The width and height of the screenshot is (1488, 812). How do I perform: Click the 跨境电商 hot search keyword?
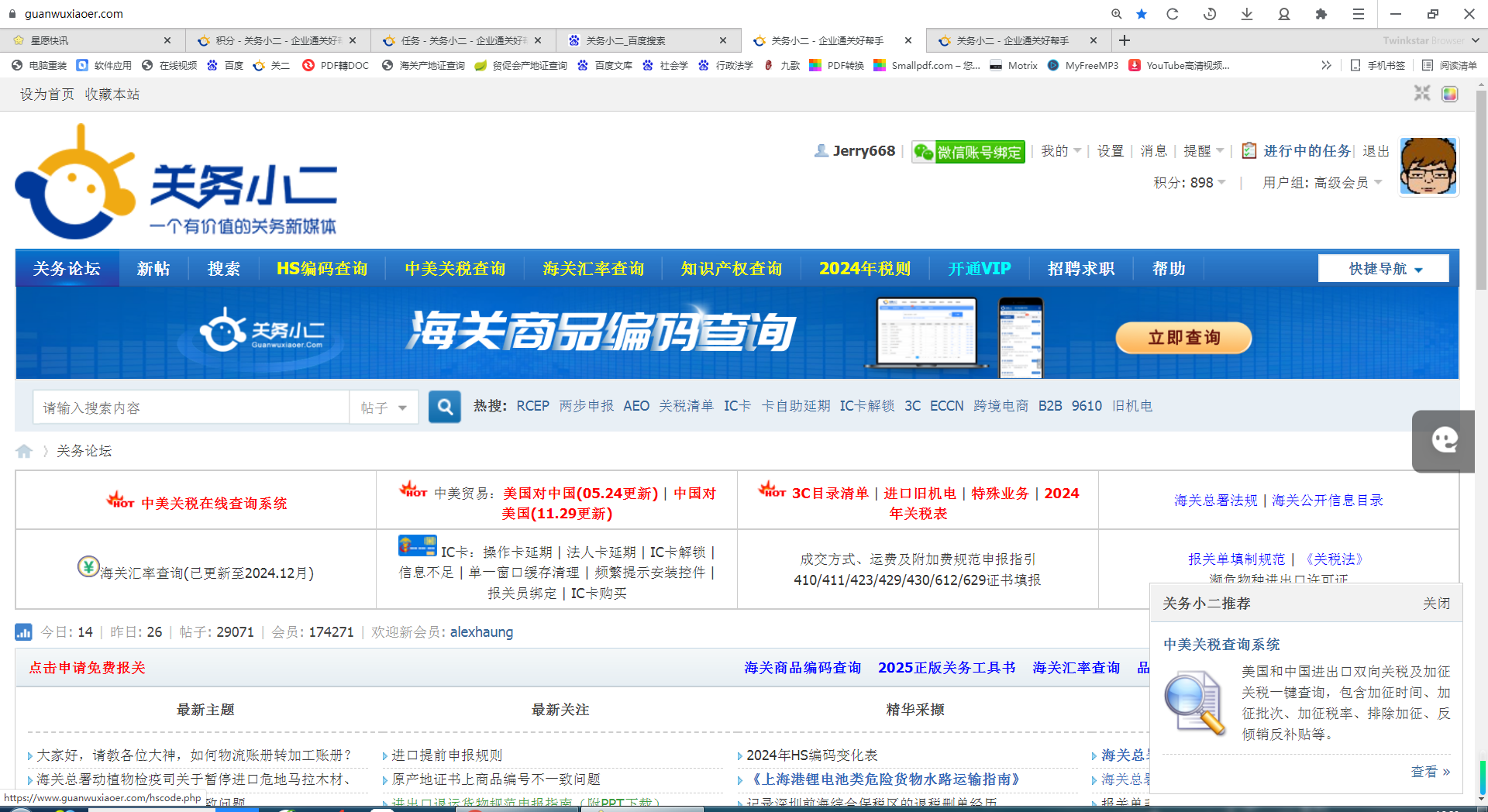point(1001,406)
